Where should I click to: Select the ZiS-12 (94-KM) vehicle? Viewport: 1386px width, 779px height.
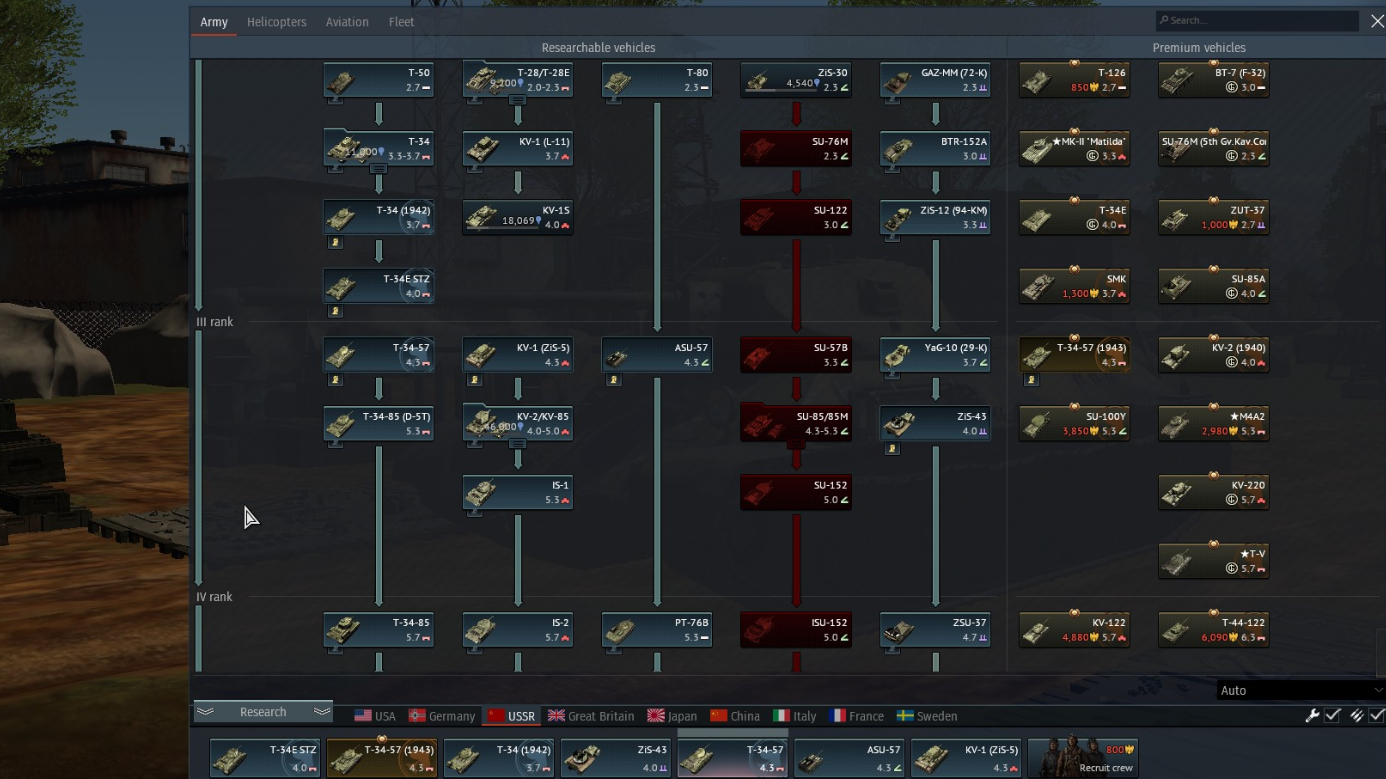(x=935, y=218)
